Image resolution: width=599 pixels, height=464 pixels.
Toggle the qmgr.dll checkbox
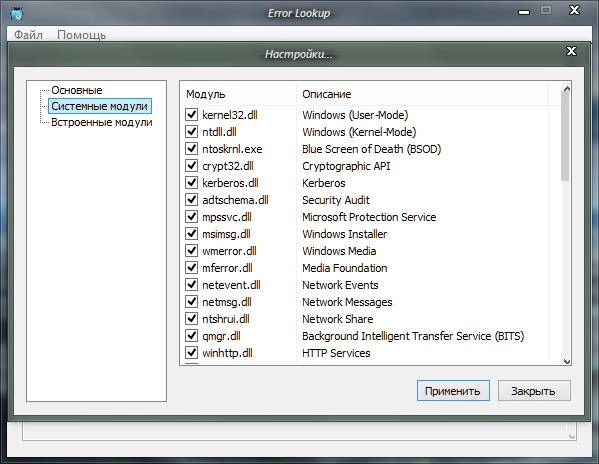(191, 336)
